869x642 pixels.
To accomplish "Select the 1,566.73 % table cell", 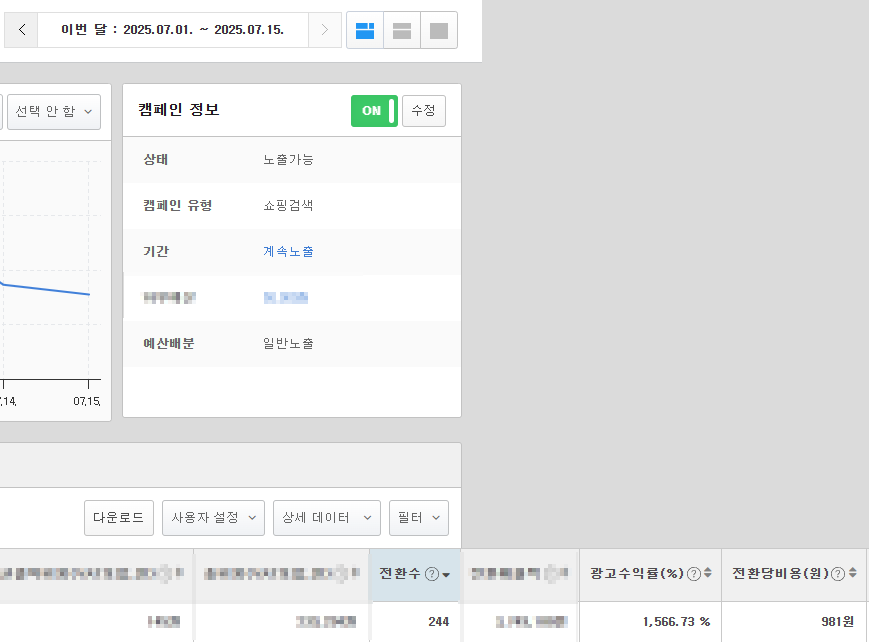I will (x=650, y=622).
